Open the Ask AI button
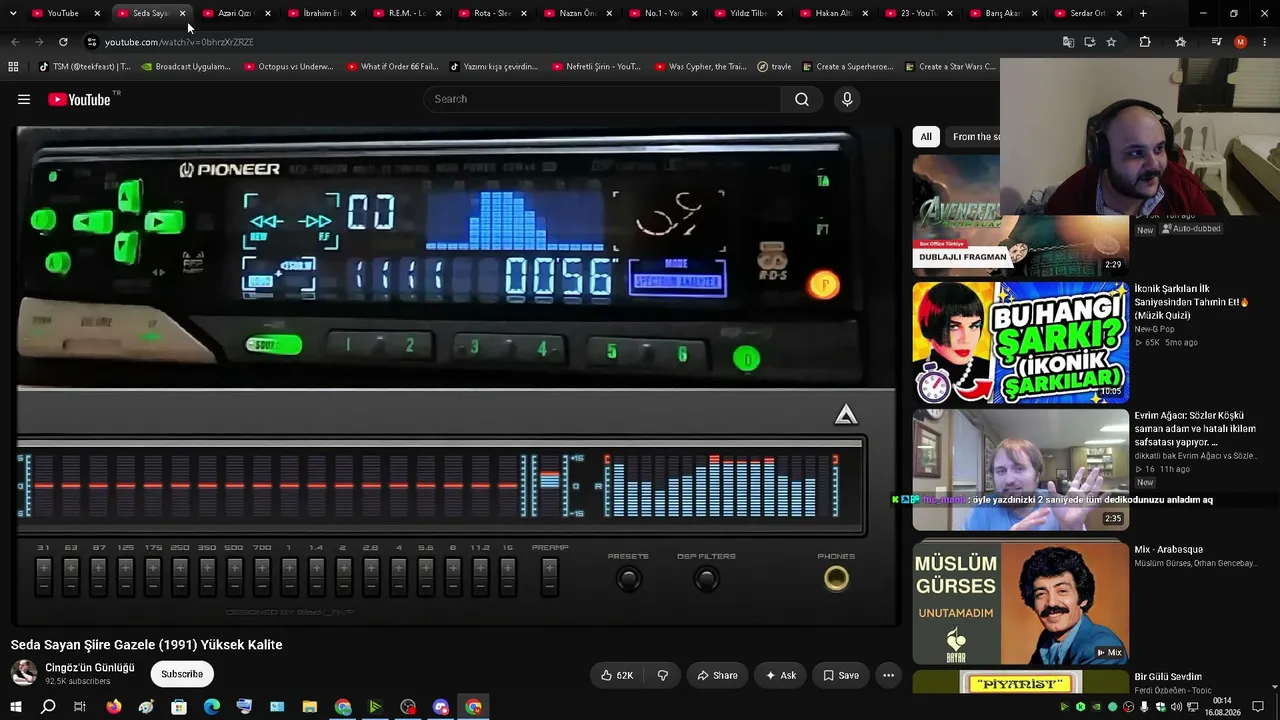Screen dimensions: 1280x720 pos(780,675)
